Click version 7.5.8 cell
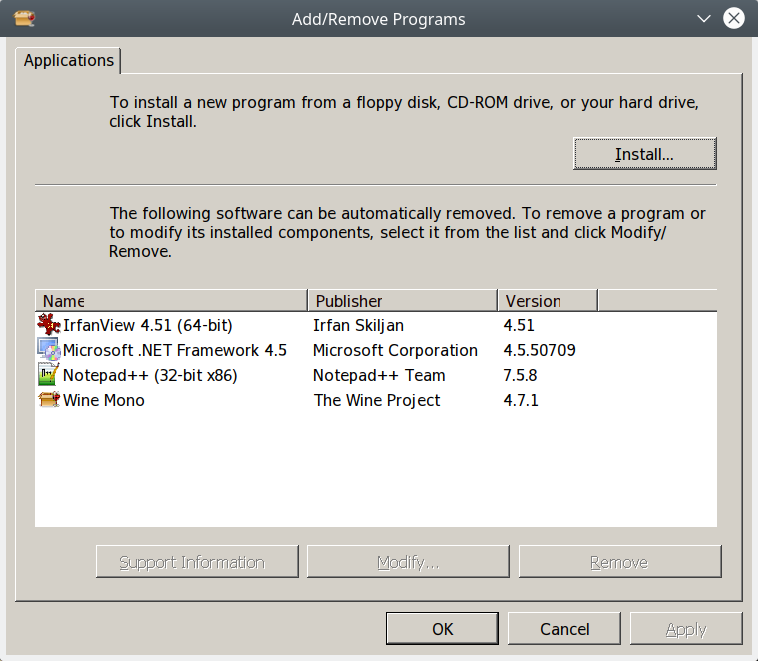758x661 pixels. point(520,375)
